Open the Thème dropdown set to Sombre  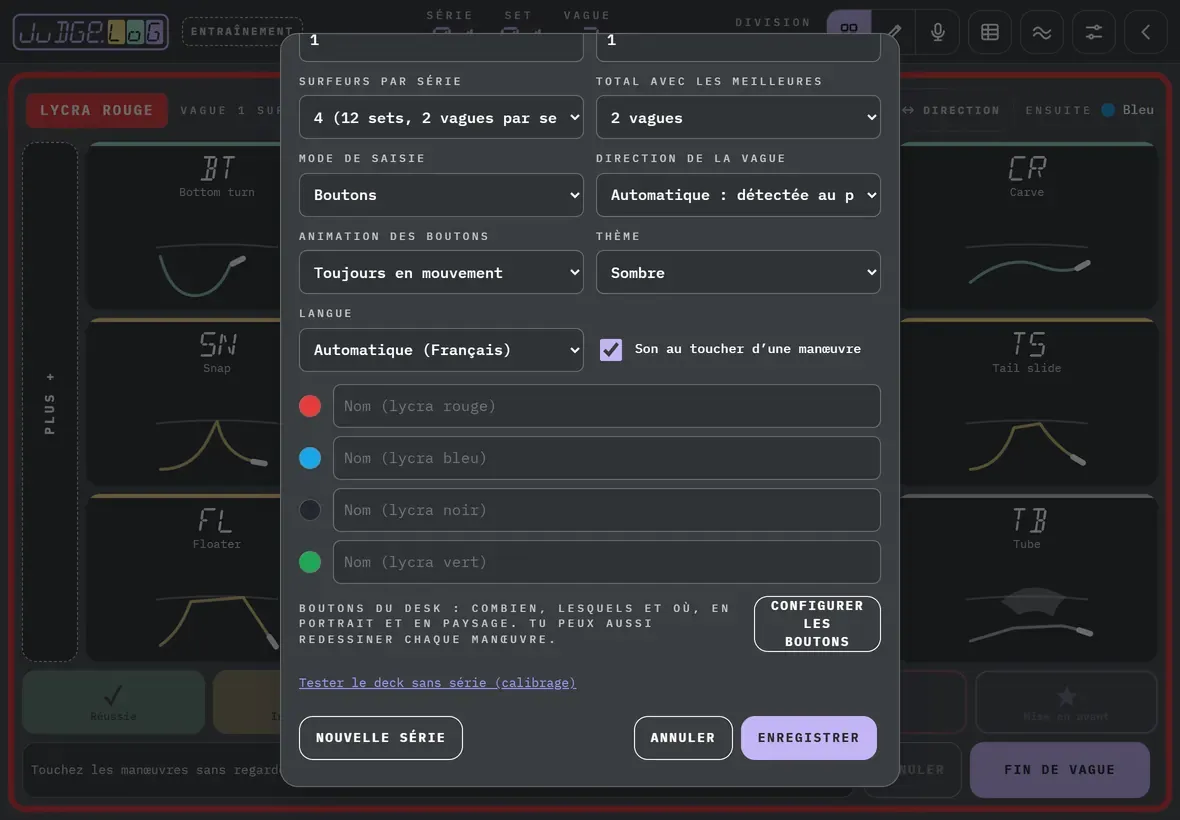click(x=738, y=272)
